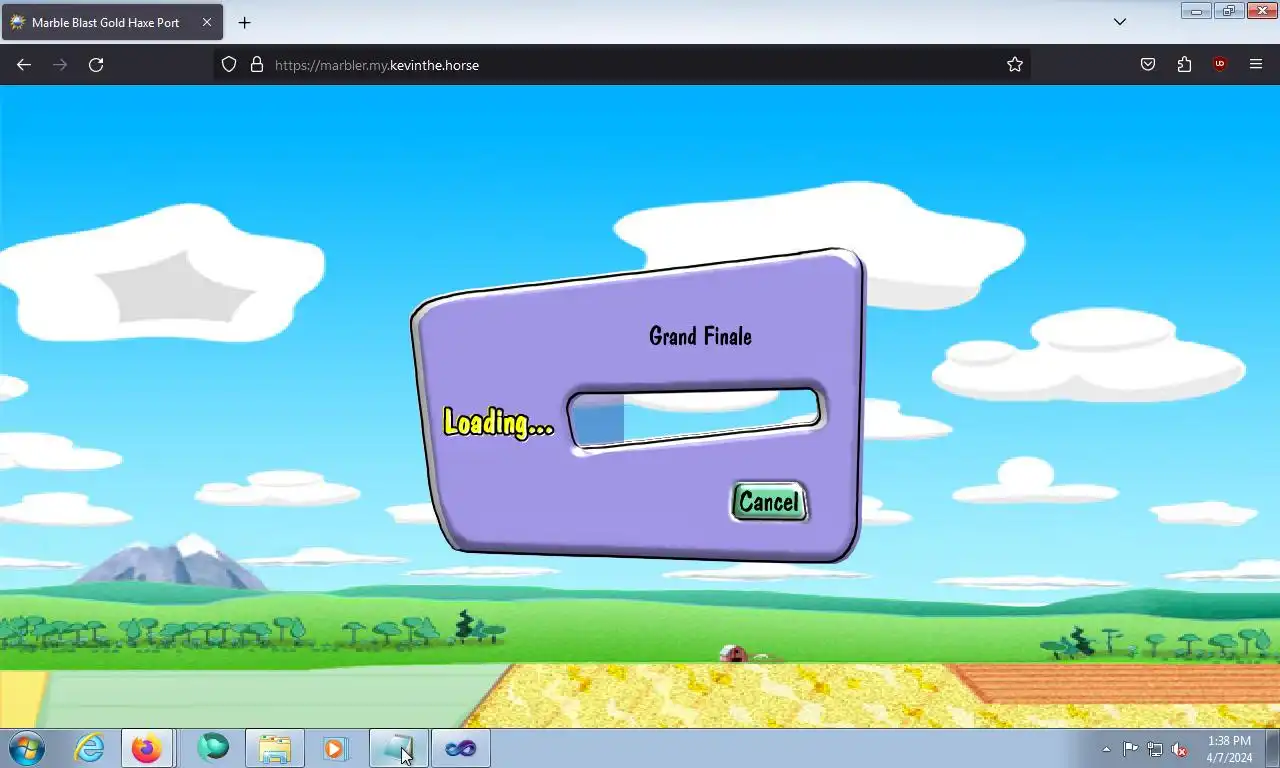Bookmark this page with the star

click(1015, 64)
